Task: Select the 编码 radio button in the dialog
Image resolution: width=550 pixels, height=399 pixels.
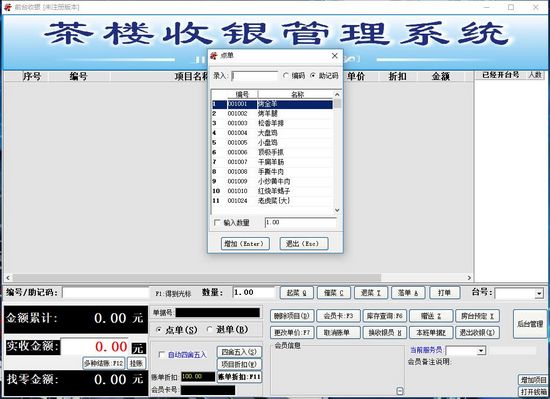Action: 286,75
